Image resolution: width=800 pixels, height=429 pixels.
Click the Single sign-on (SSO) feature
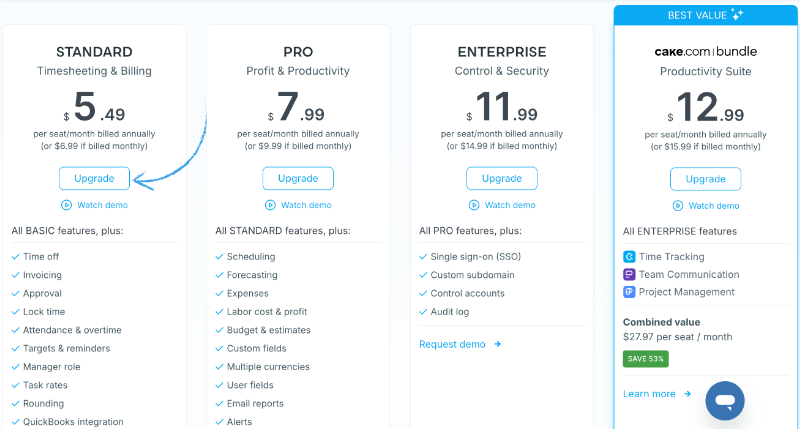(476, 257)
